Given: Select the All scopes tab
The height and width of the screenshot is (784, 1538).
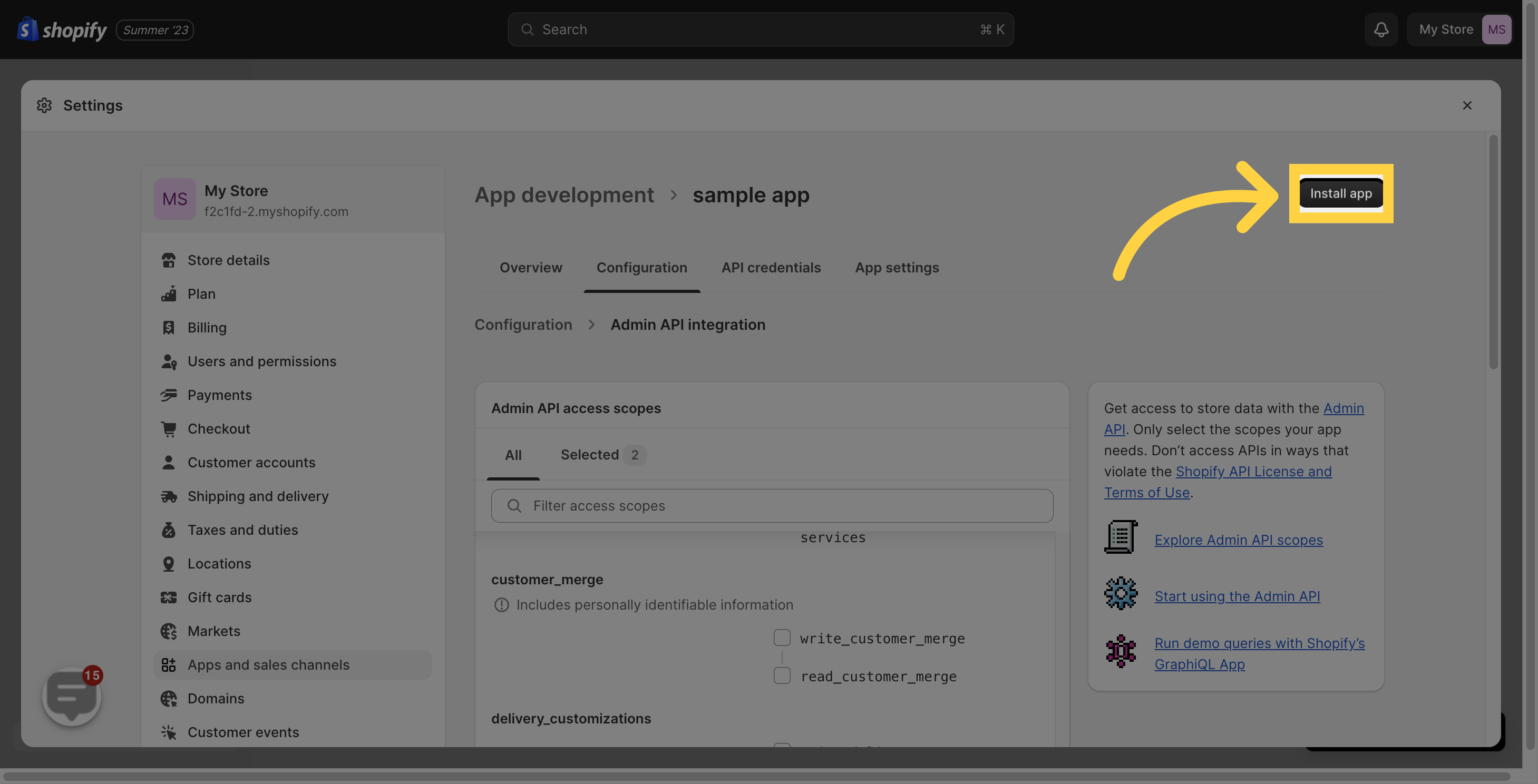Looking at the screenshot, I should pos(513,455).
